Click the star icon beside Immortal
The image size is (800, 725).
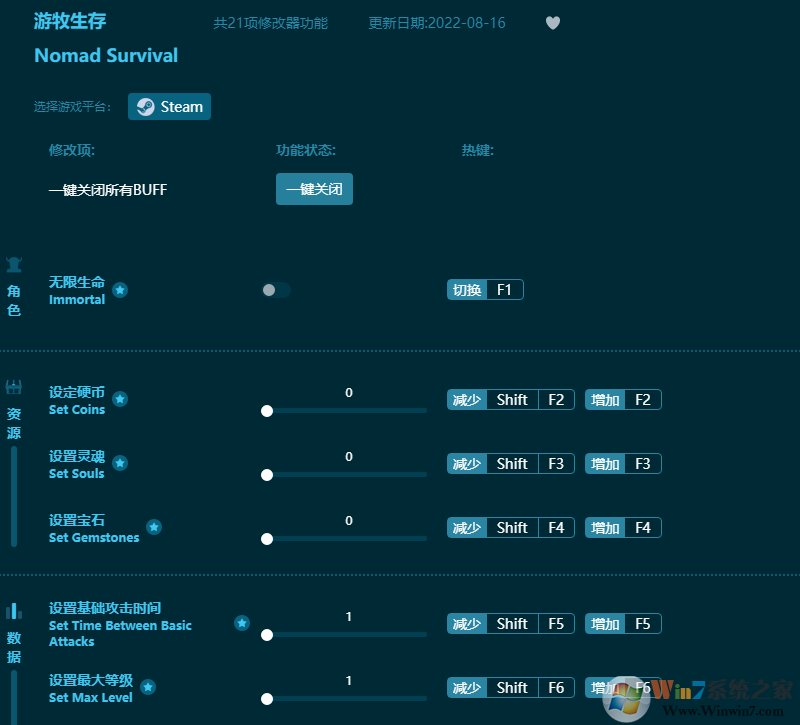tap(120, 291)
